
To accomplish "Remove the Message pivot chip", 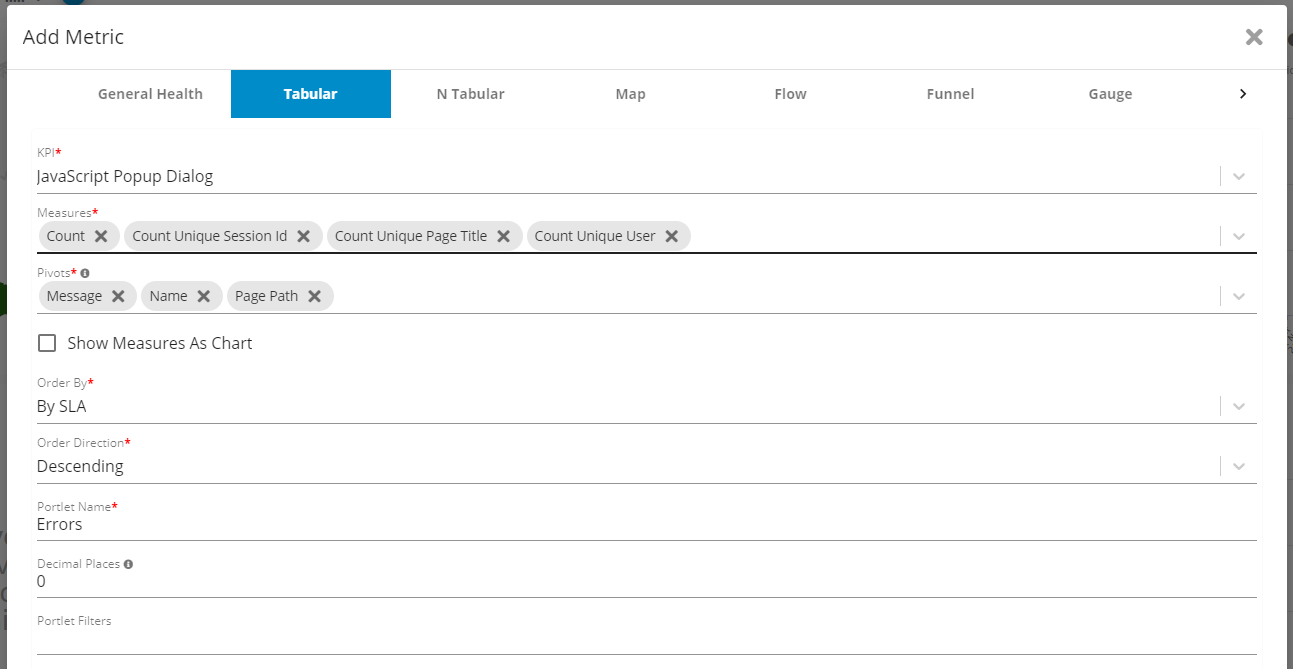I will 118,296.
